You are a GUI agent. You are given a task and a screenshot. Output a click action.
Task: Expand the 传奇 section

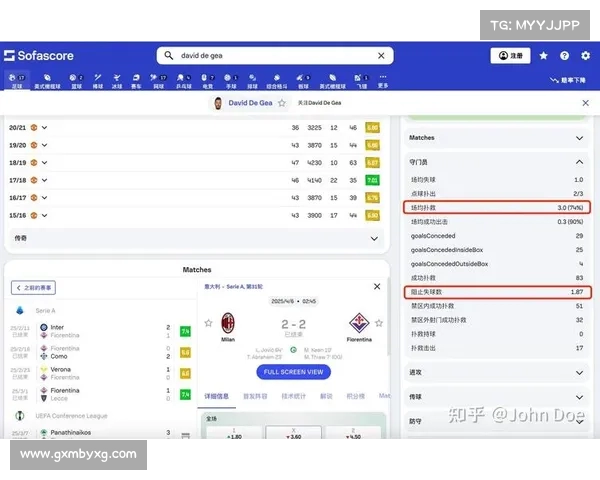coord(197,238)
